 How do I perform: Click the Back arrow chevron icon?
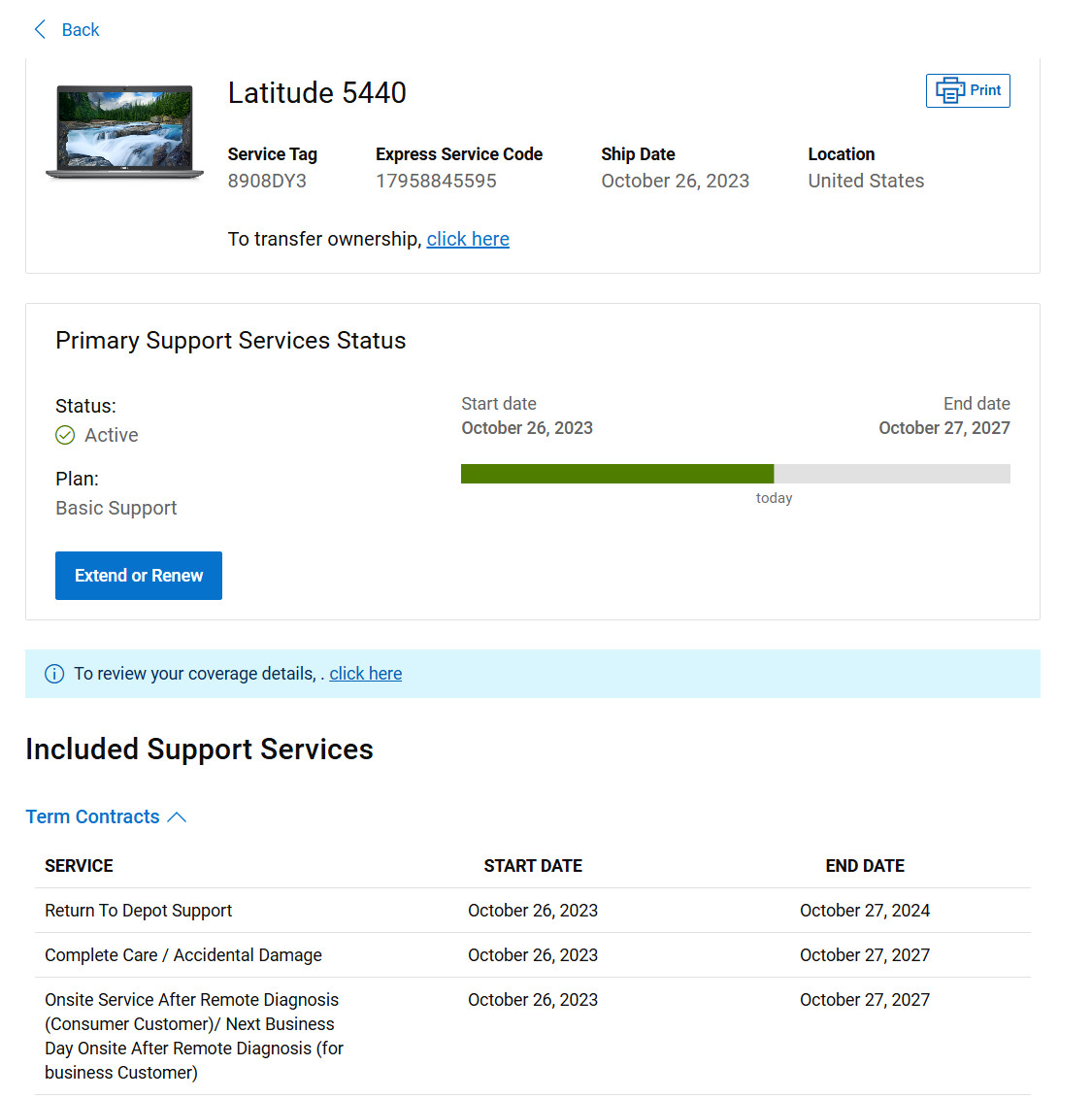(40, 29)
